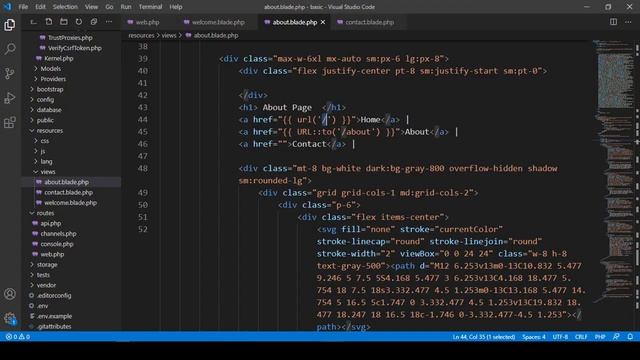Collapse the routes folder
This screenshot has height=360, width=640.
45,213
